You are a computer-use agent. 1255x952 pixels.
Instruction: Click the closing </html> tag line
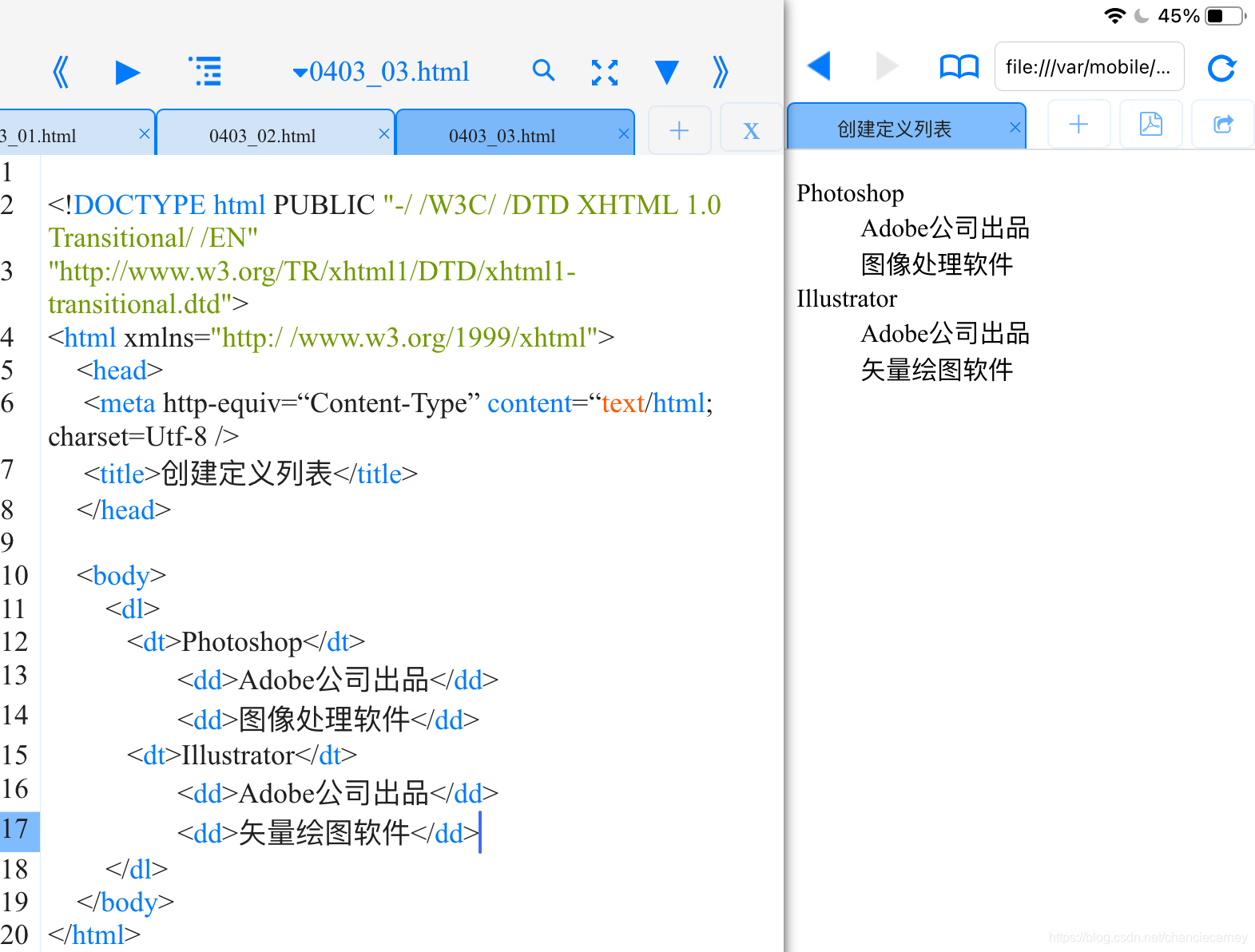[x=94, y=934]
